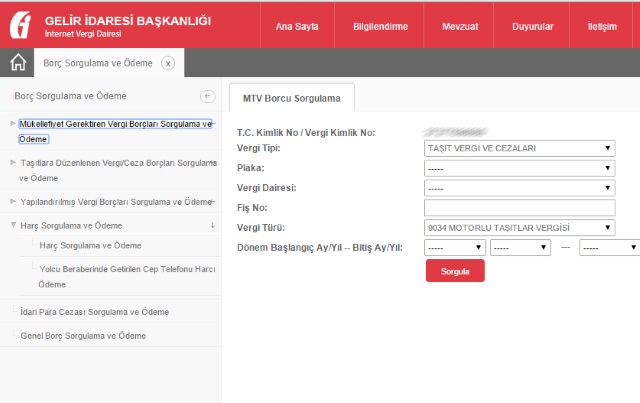Open the Bitiş month dropdown

pyautogui.click(x=609, y=247)
